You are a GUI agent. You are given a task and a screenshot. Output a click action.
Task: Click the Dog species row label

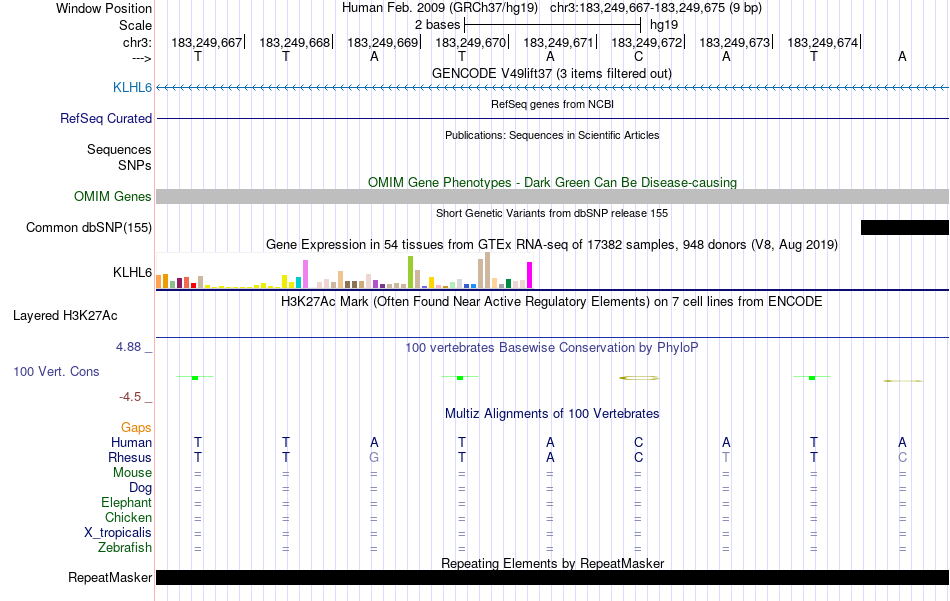pos(140,488)
